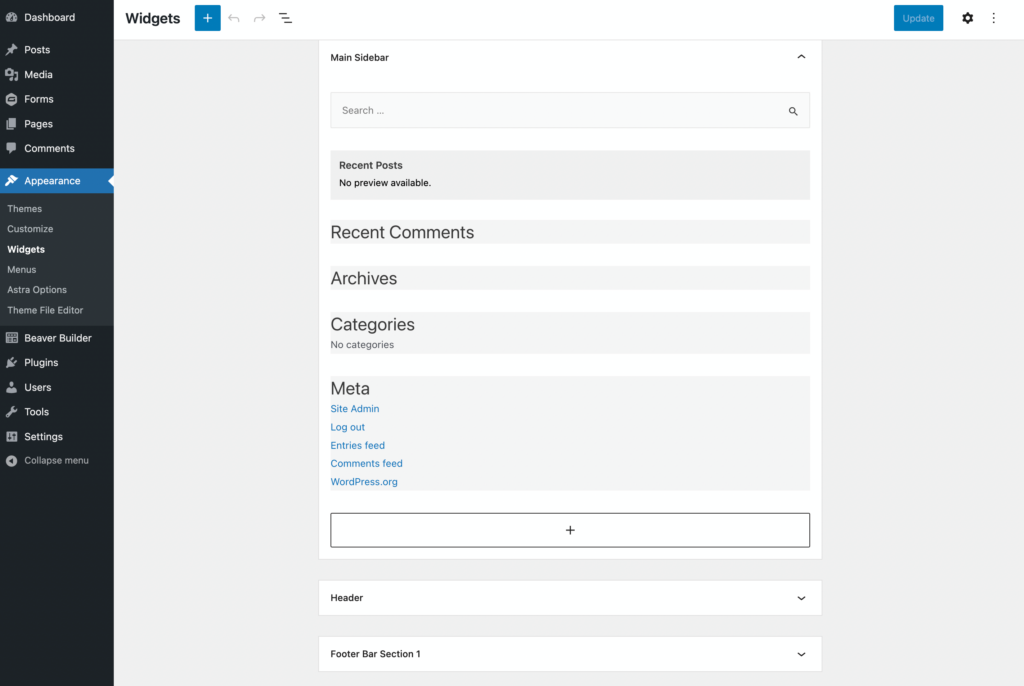Screen dimensions: 1024x686
Task: Click the undo arrow icon
Action: [x=234, y=18]
